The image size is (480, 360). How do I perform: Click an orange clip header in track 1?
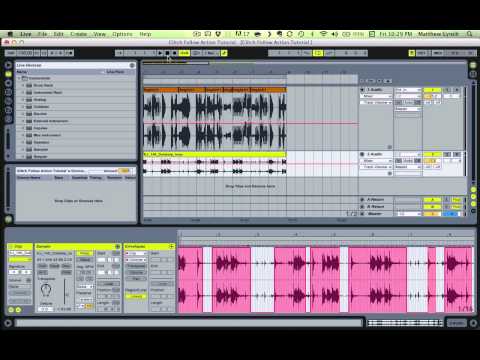pos(161,90)
